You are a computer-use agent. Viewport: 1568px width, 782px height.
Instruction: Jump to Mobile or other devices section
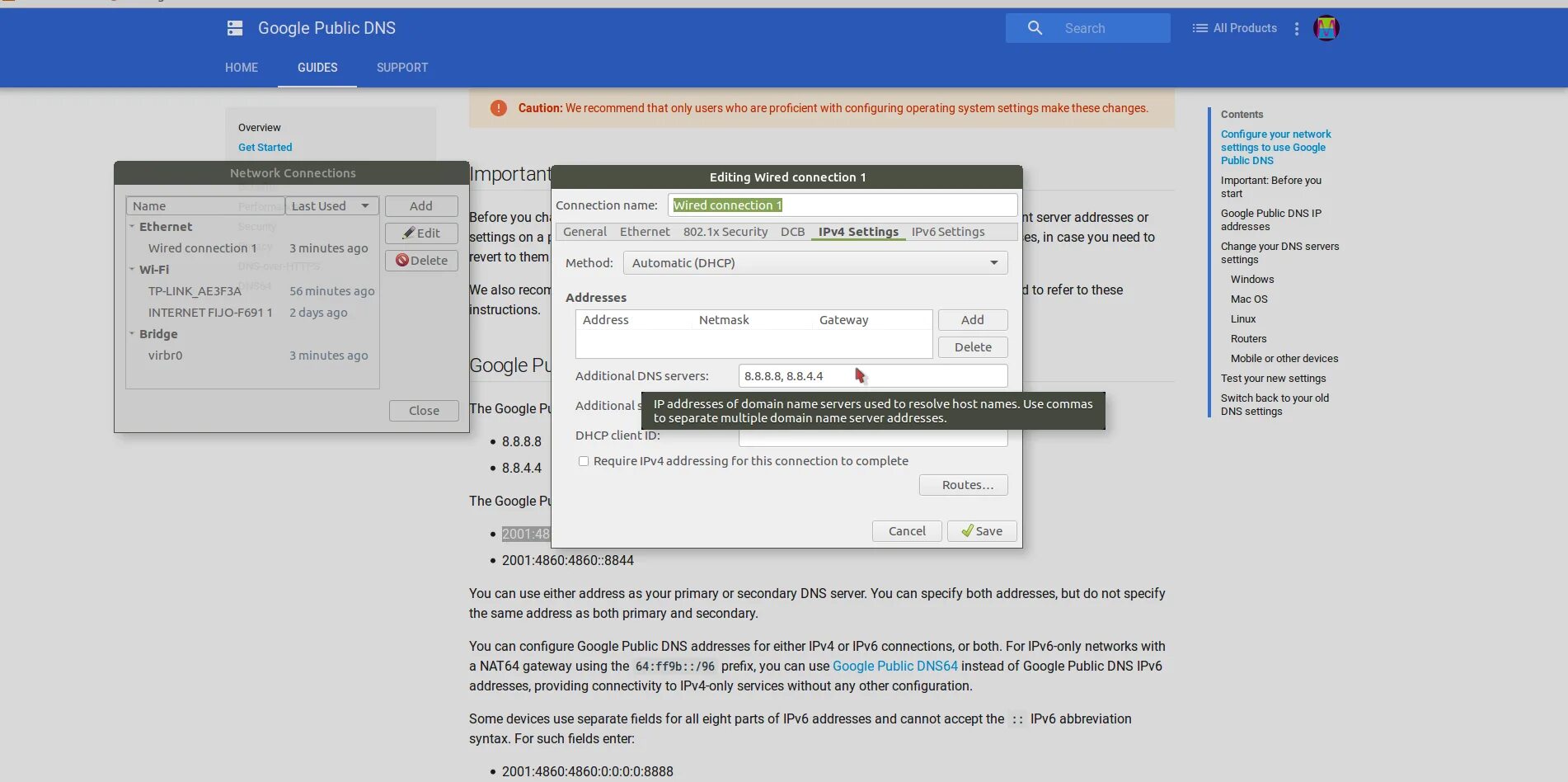click(1284, 359)
